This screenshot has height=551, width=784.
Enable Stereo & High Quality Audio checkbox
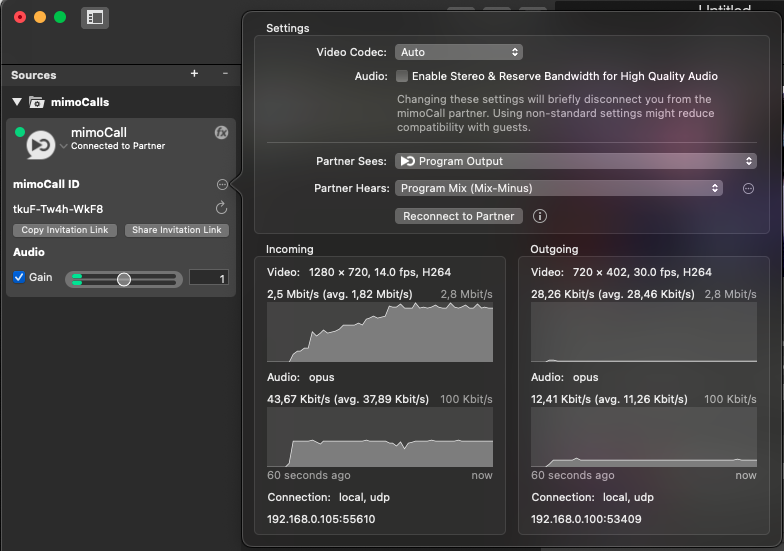pyautogui.click(x=402, y=76)
